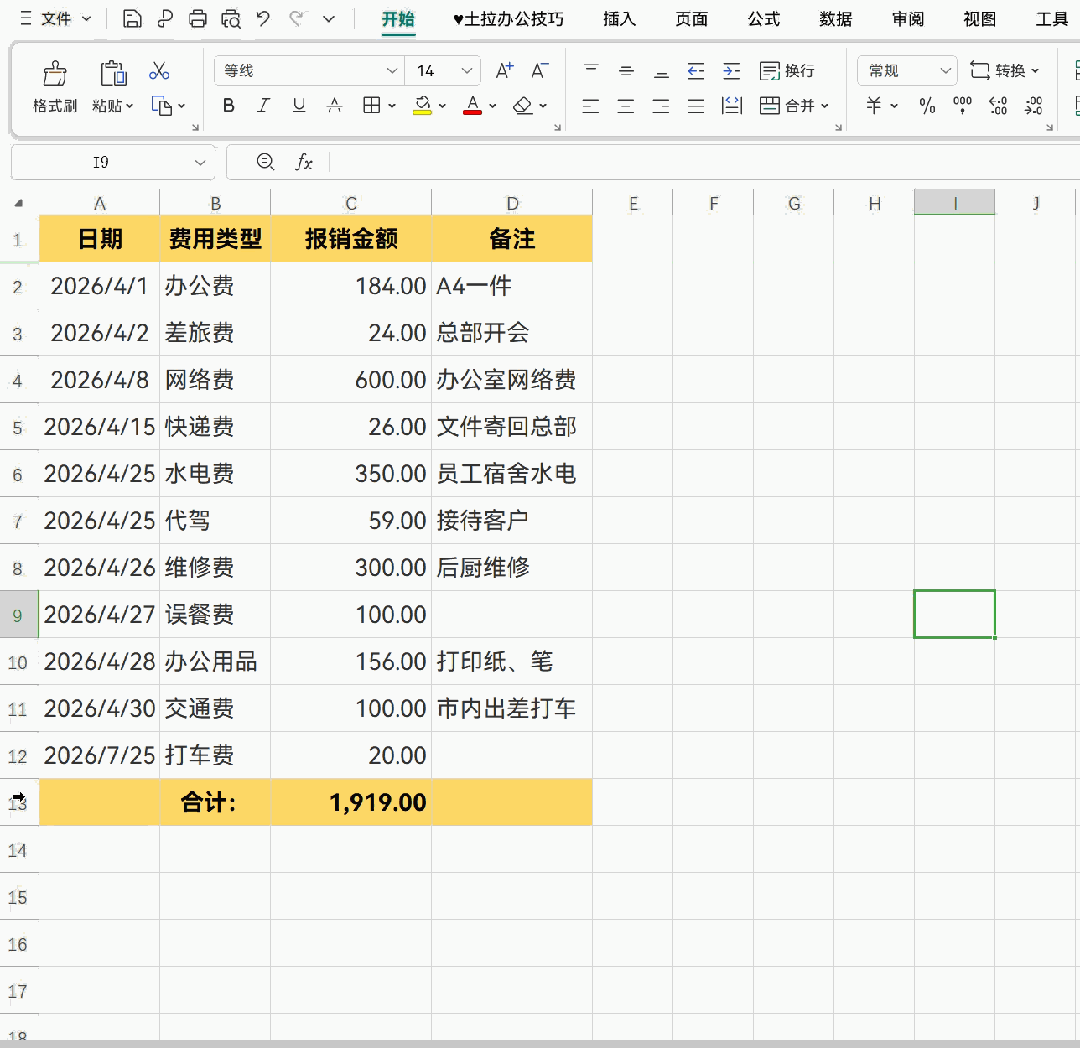Cut selection with scissors icon
The width and height of the screenshot is (1080, 1048).
(x=159, y=71)
